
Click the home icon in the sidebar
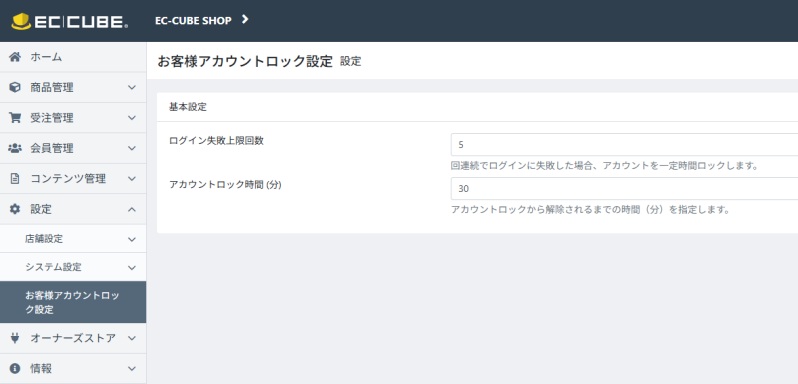coord(15,57)
